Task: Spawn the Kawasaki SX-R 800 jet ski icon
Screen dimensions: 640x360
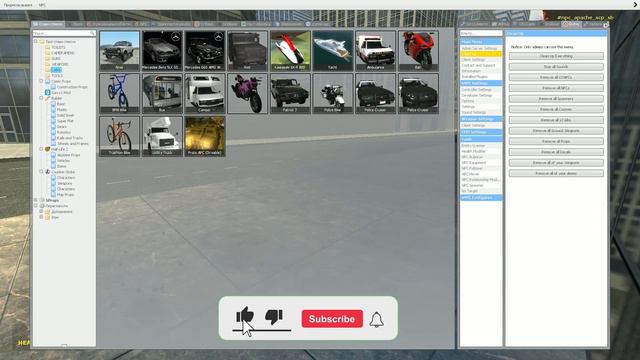Action: click(290, 51)
